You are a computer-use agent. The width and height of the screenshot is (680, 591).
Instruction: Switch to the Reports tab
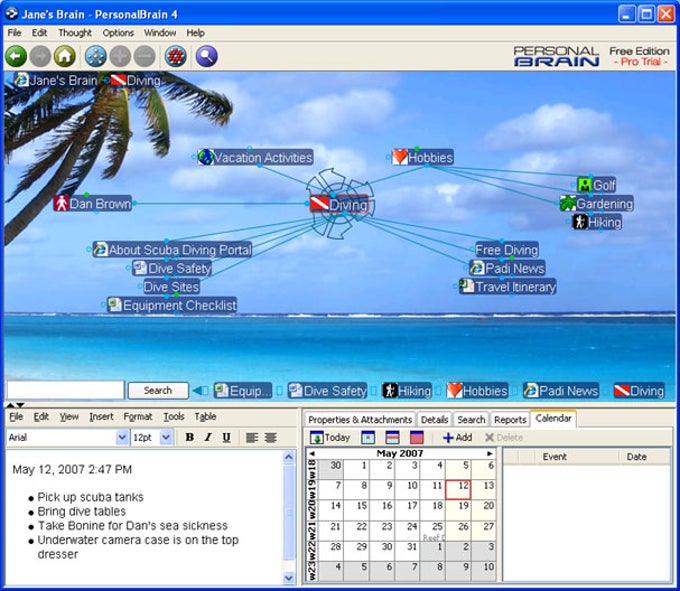pyautogui.click(x=510, y=420)
